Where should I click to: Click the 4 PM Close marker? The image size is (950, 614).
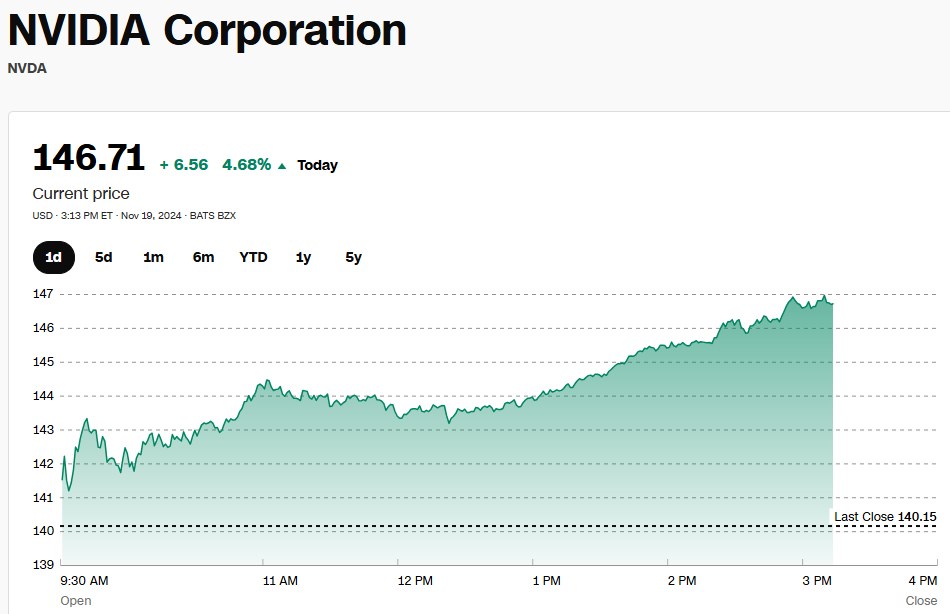[922, 589]
